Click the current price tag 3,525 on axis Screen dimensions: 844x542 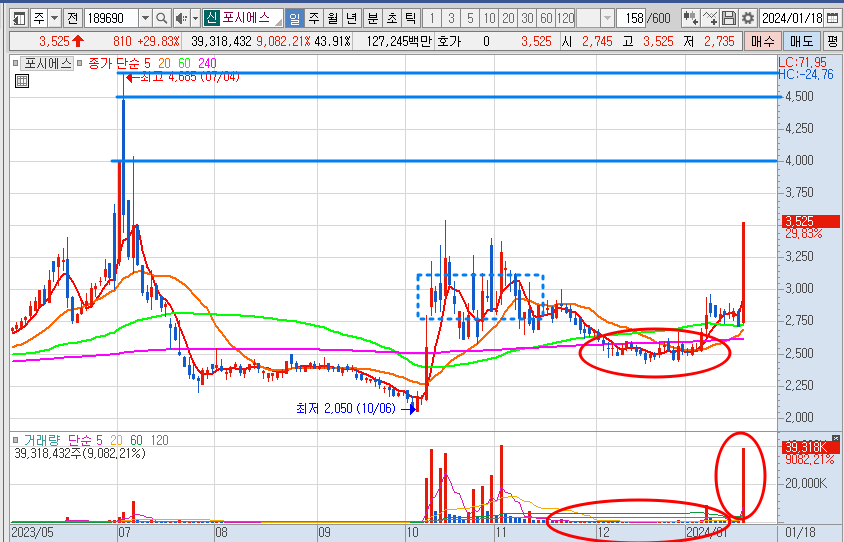[810, 221]
